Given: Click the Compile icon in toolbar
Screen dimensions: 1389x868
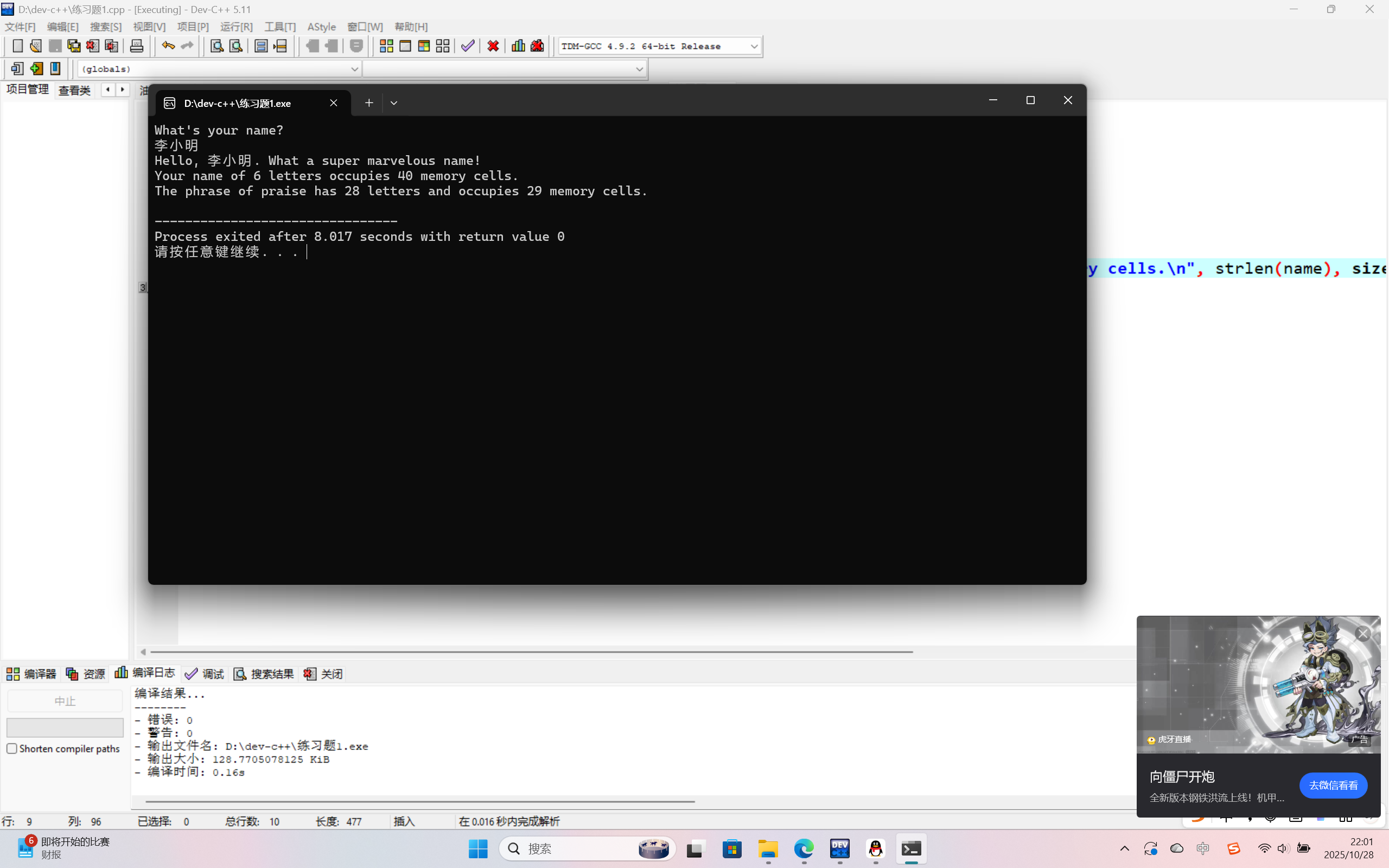Looking at the screenshot, I should point(386,46).
